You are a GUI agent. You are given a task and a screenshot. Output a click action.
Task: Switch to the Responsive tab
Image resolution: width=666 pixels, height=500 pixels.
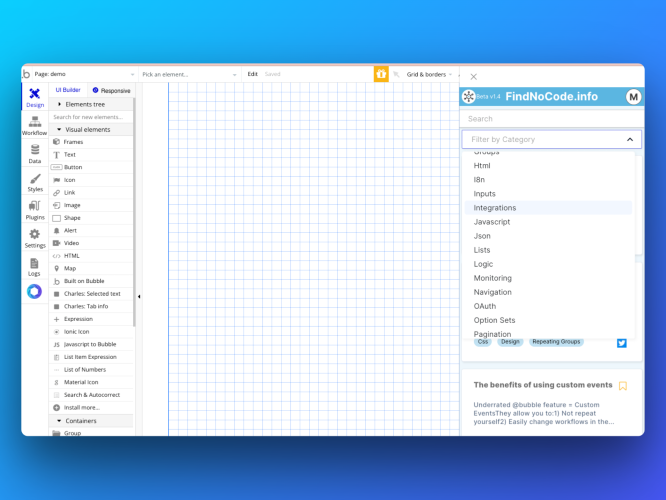(x=111, y=90)
